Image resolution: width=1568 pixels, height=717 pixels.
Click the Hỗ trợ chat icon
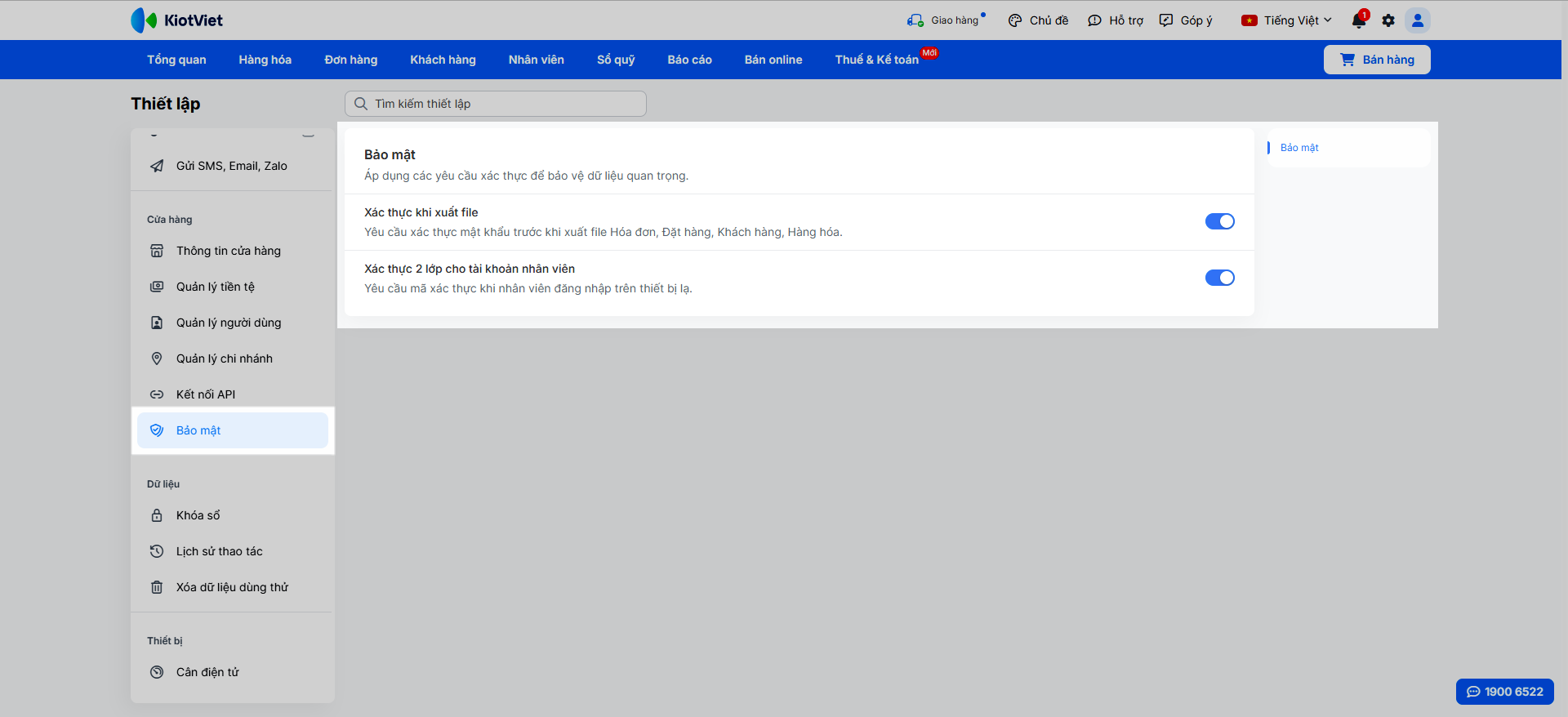pos(1094,20)
